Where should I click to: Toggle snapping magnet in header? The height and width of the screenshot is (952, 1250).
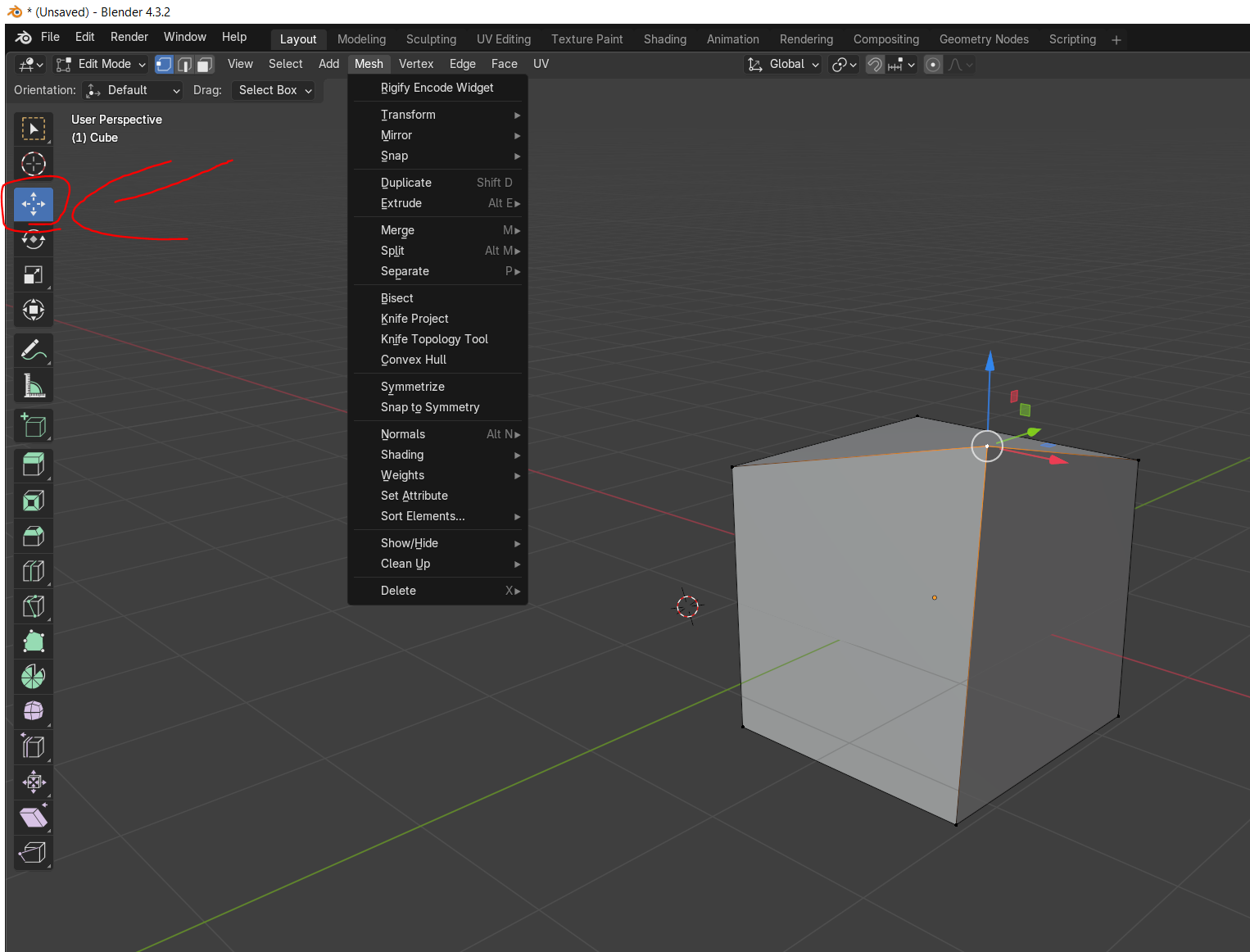click(875, 65)
